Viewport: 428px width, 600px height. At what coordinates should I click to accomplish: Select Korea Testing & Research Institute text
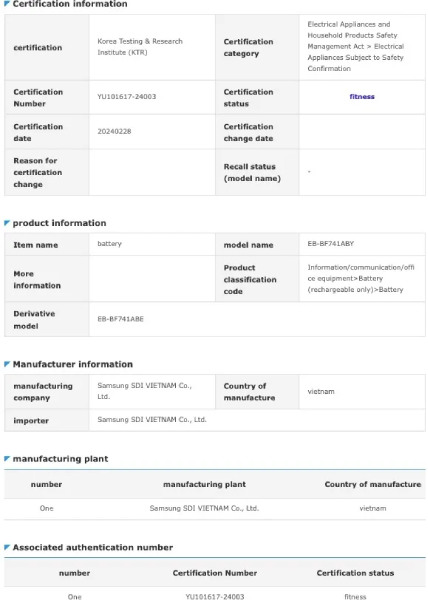(x=140, y=47)
